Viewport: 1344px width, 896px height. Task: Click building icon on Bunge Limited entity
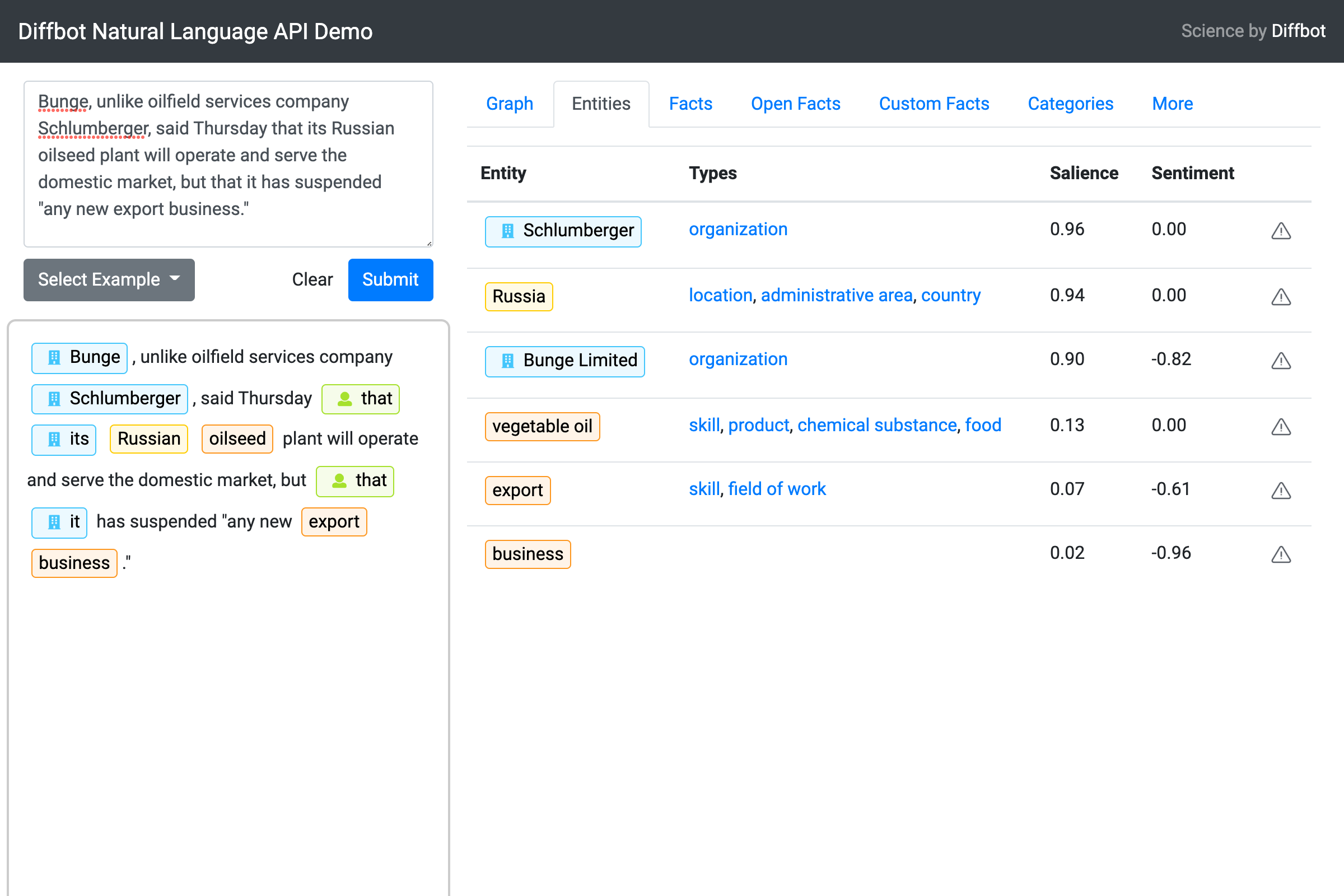[x=507, y=361]
